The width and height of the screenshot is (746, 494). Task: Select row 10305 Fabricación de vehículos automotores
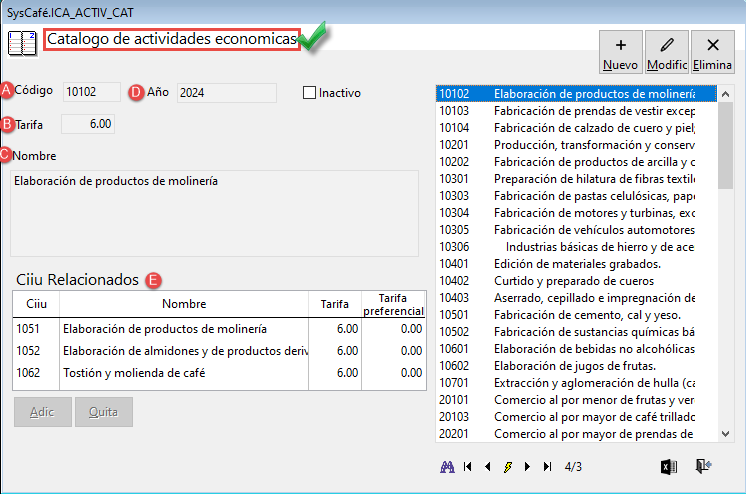tap(576, 230)
